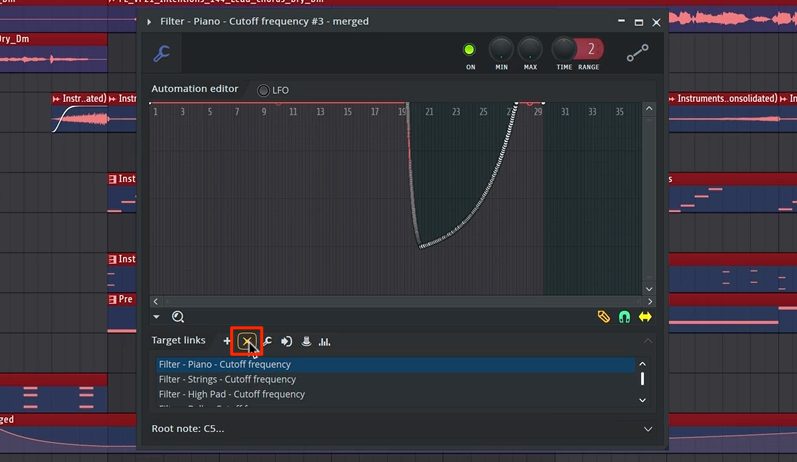The height and width of the screenshot is (462, 797).
Task: Click the MIN knob
Action: 501,50
